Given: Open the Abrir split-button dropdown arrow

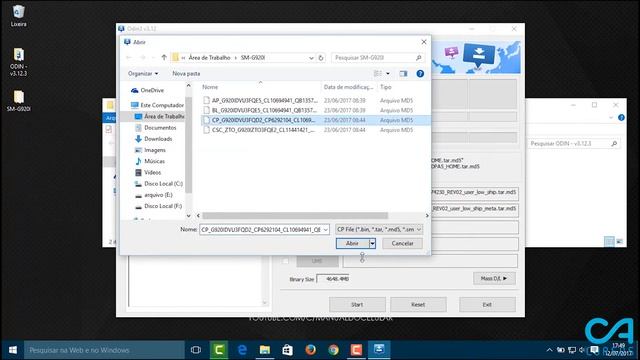Looking at the screenshot, I should coord(372,243).
